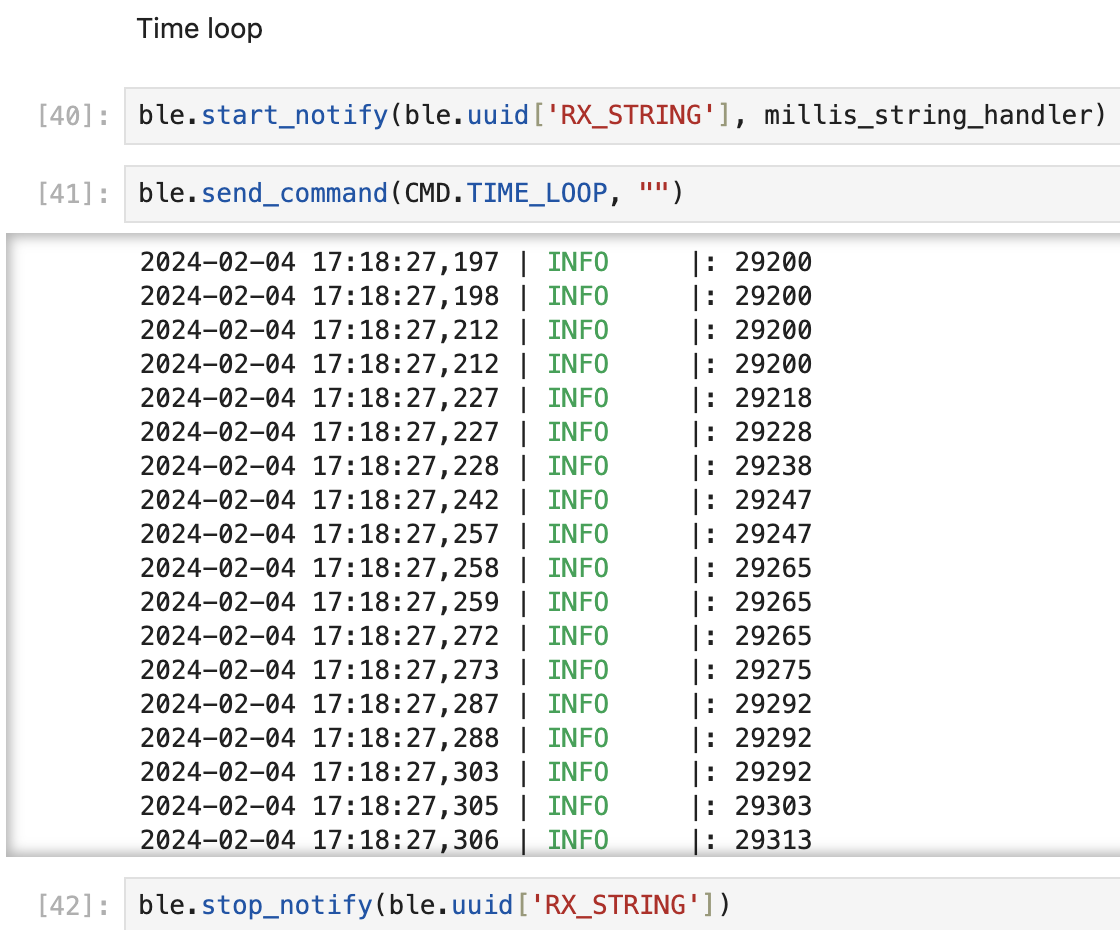
Task: Click the log timestamp 17:18:27,287
Action: [x=406, y=704]
